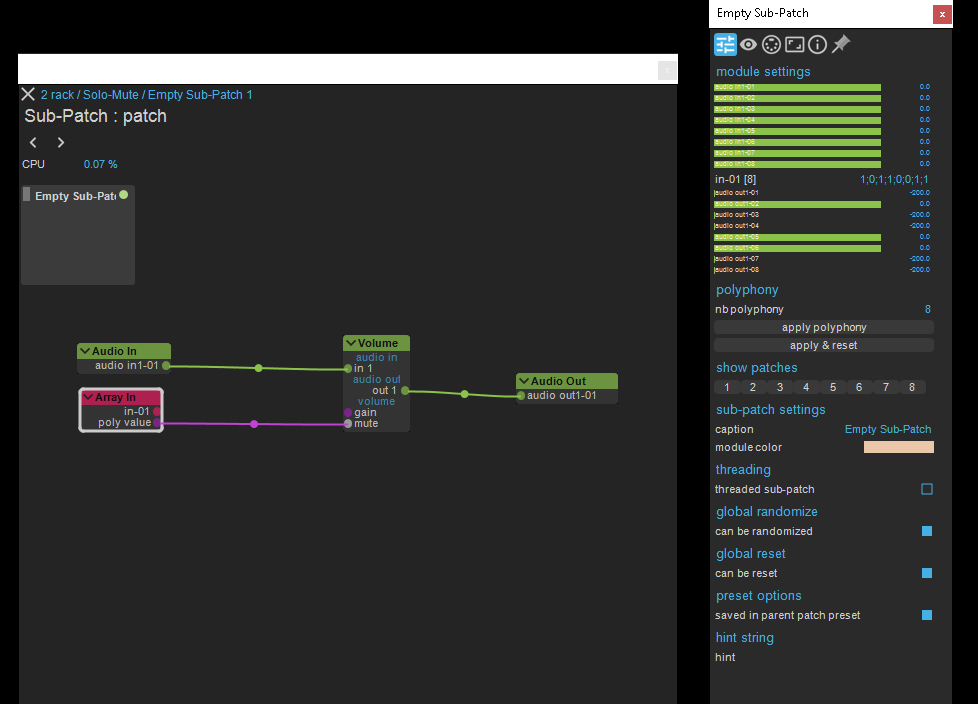This screenshot has height=704, width=978.
Task: Open the module settings sliders tab
Action: (725, 44)
